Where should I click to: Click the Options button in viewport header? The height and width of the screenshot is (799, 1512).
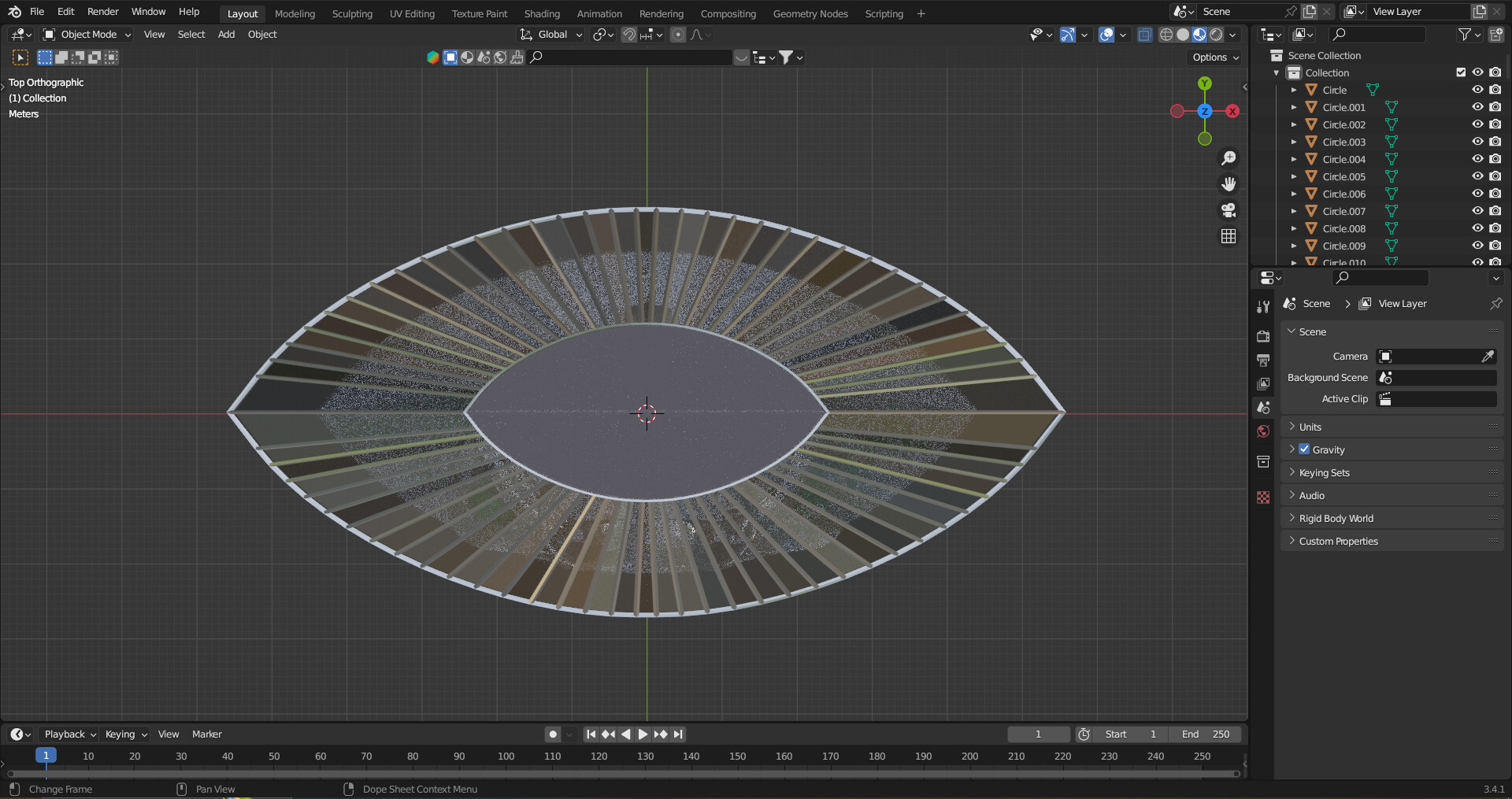click(x=1214, y=57)
